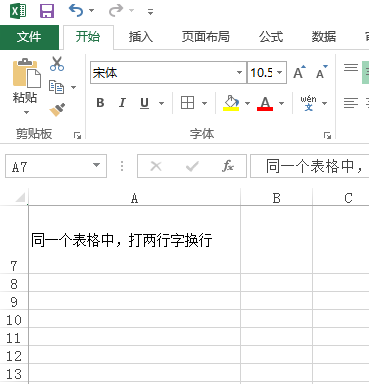Align text left

[x=351, y=103]
